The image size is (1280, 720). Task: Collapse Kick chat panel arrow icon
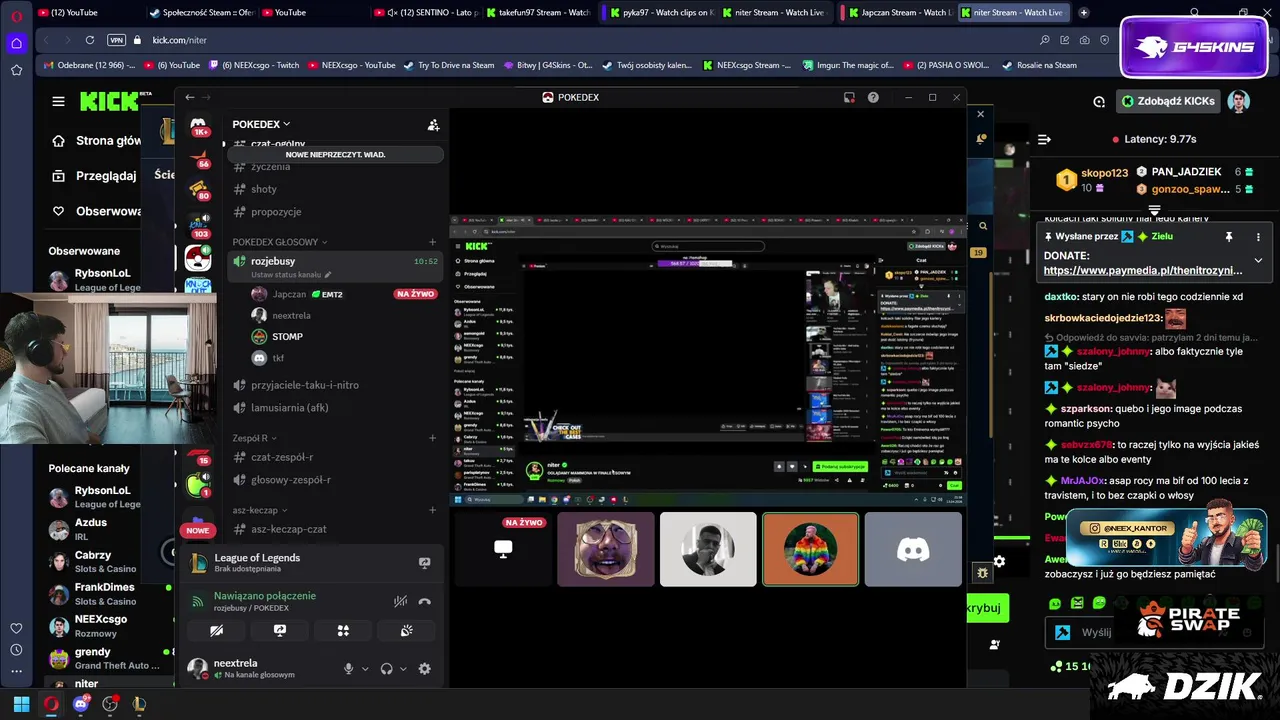tap(1043, 139)
